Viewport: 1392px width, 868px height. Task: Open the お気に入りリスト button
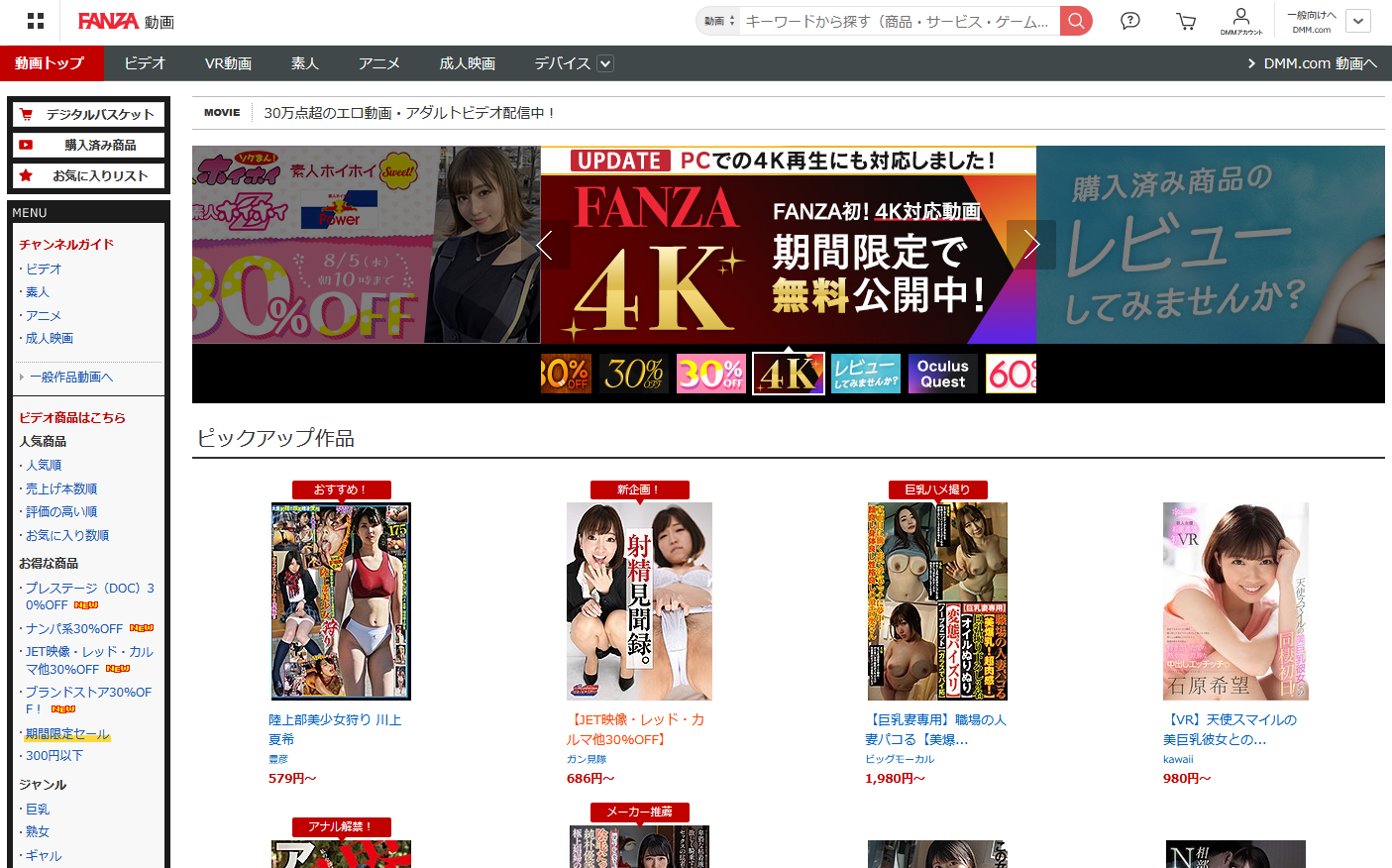point(88,175)
